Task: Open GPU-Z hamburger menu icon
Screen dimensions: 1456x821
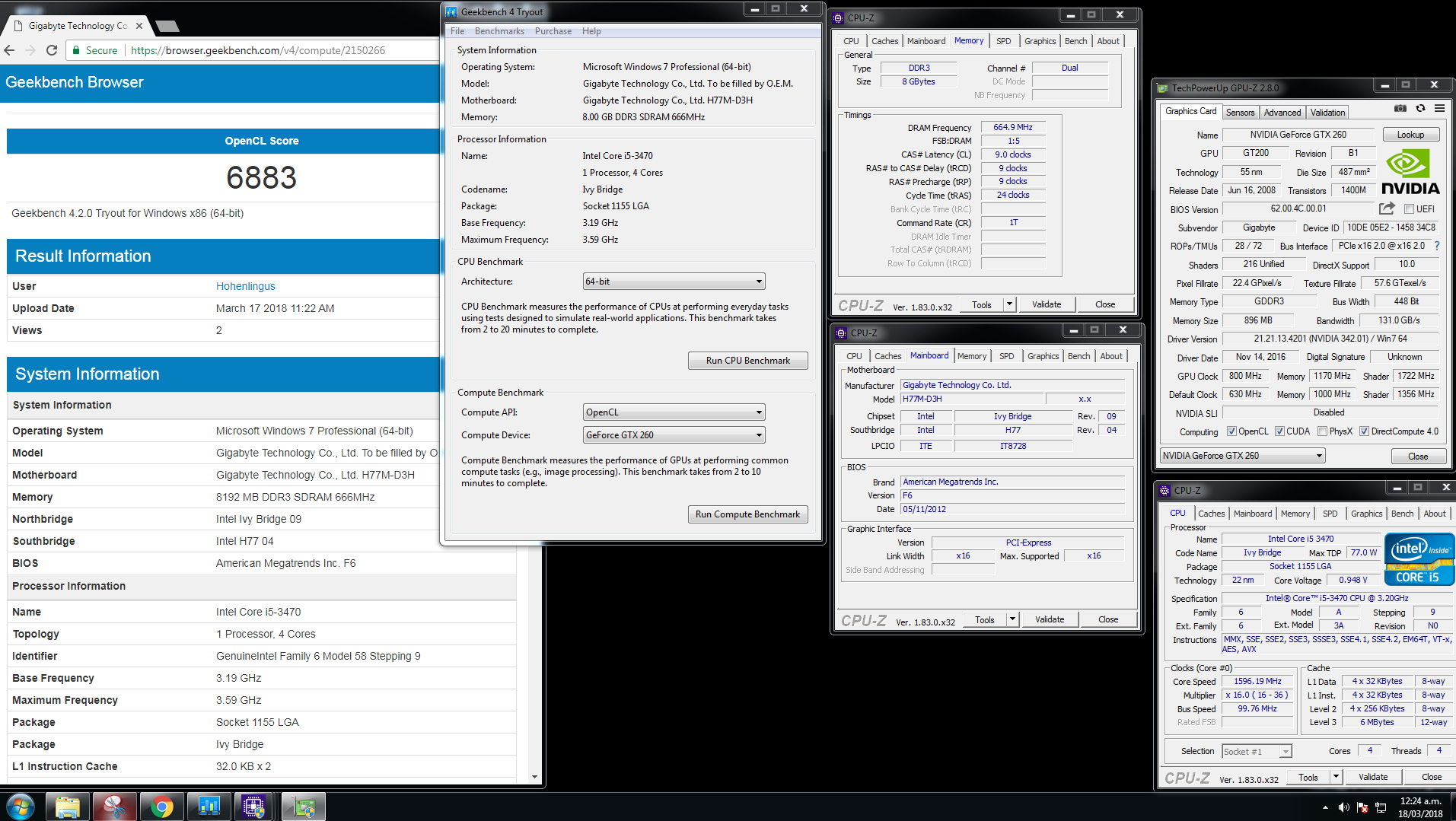Action: tap(1439, 109)
